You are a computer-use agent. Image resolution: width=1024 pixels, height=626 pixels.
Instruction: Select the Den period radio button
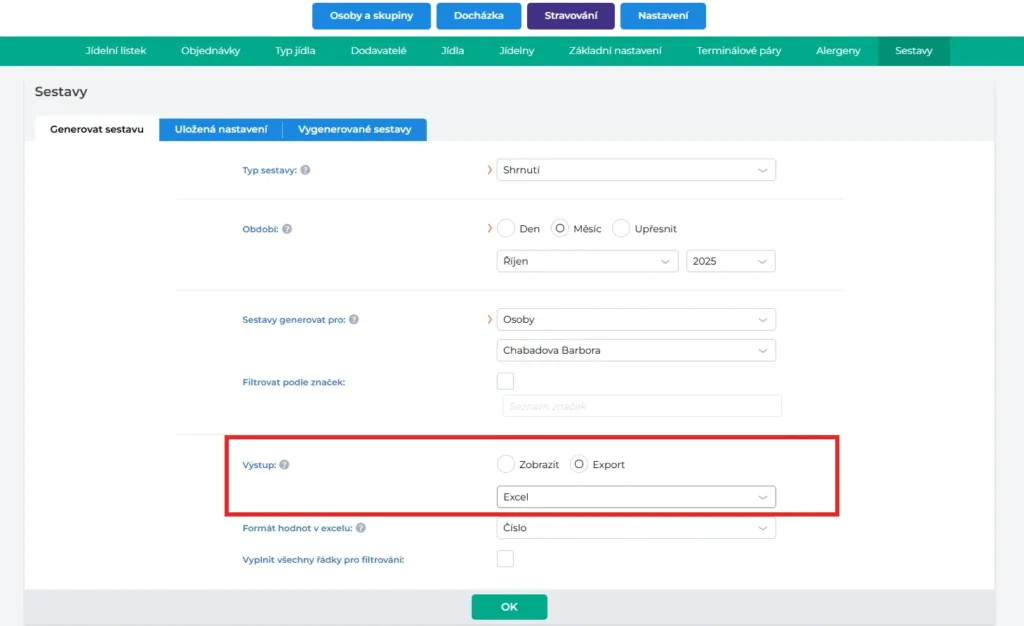pyautogui.click(x=506, y=229)
